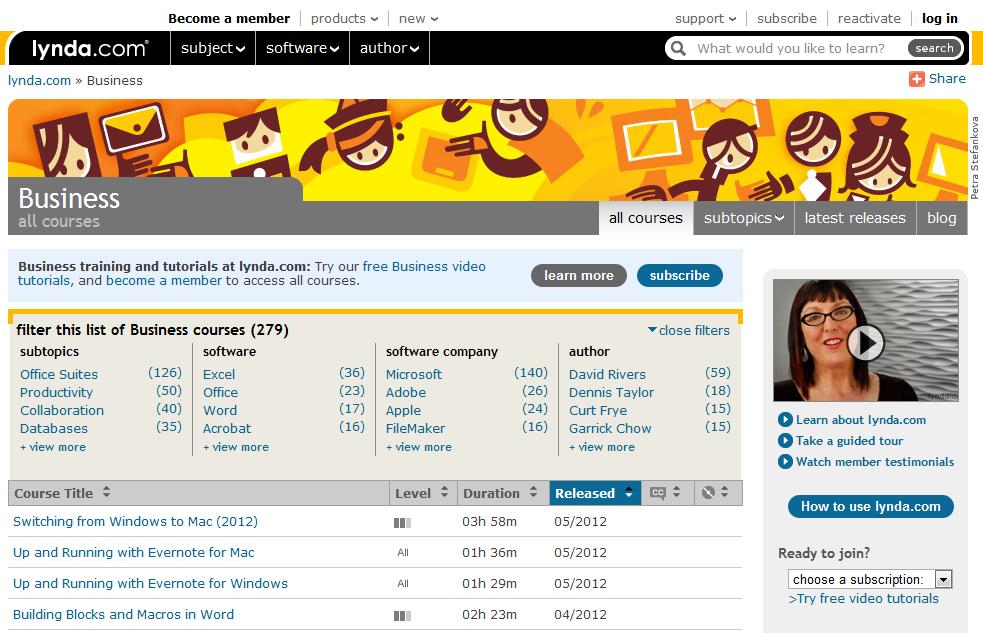Click the Learn about lynda.com arrow icon
This screenshot has height=633, width=983.
(785, 420)
